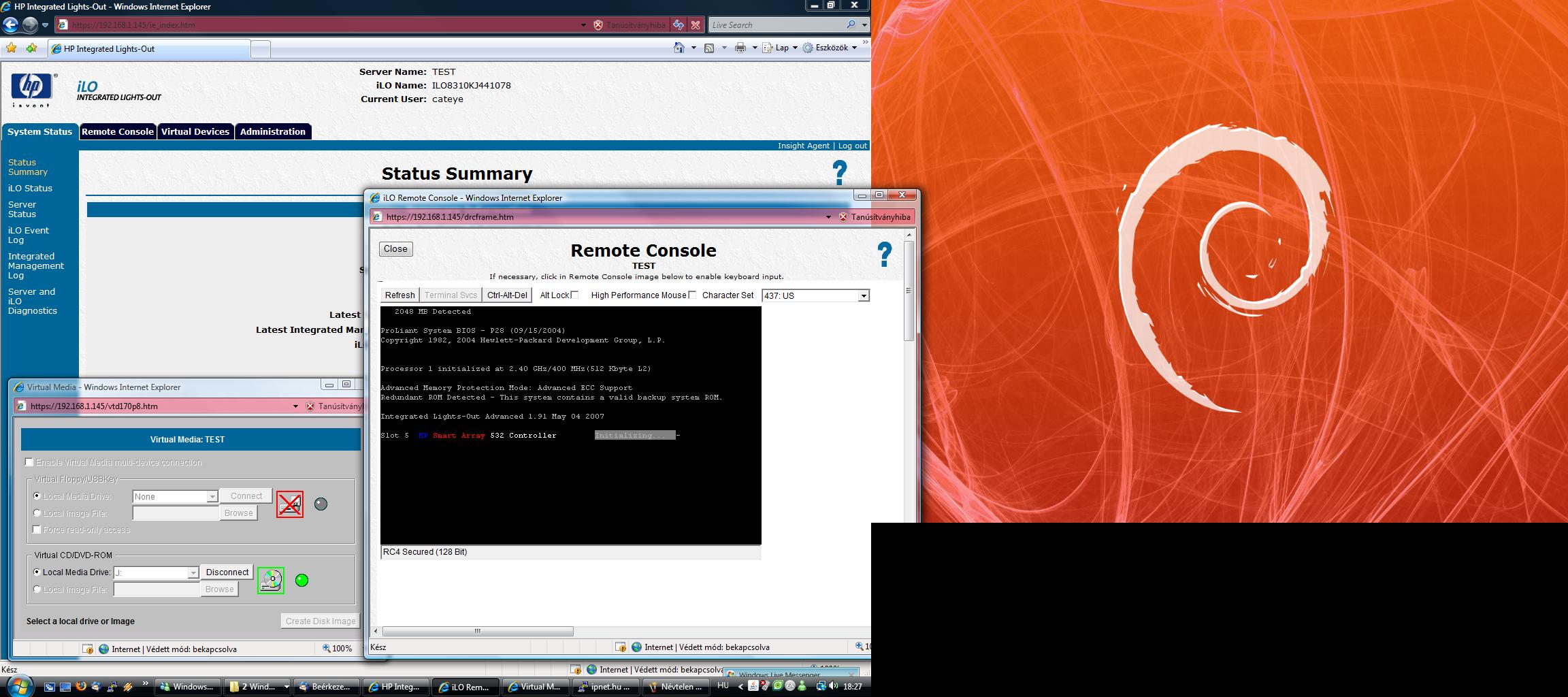This screenshot has width=1568, height=697.
Task: Click the Disconnect button for the CD/DVD drive
Action: point(227,572)
